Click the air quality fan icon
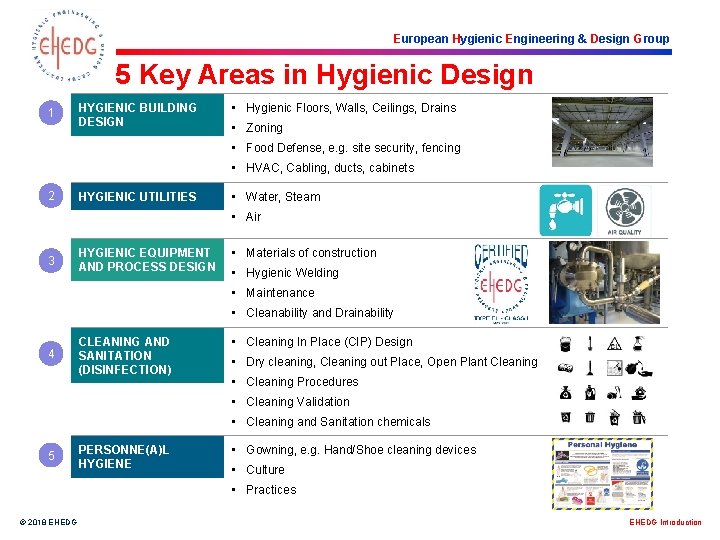 tap(624, 210)
